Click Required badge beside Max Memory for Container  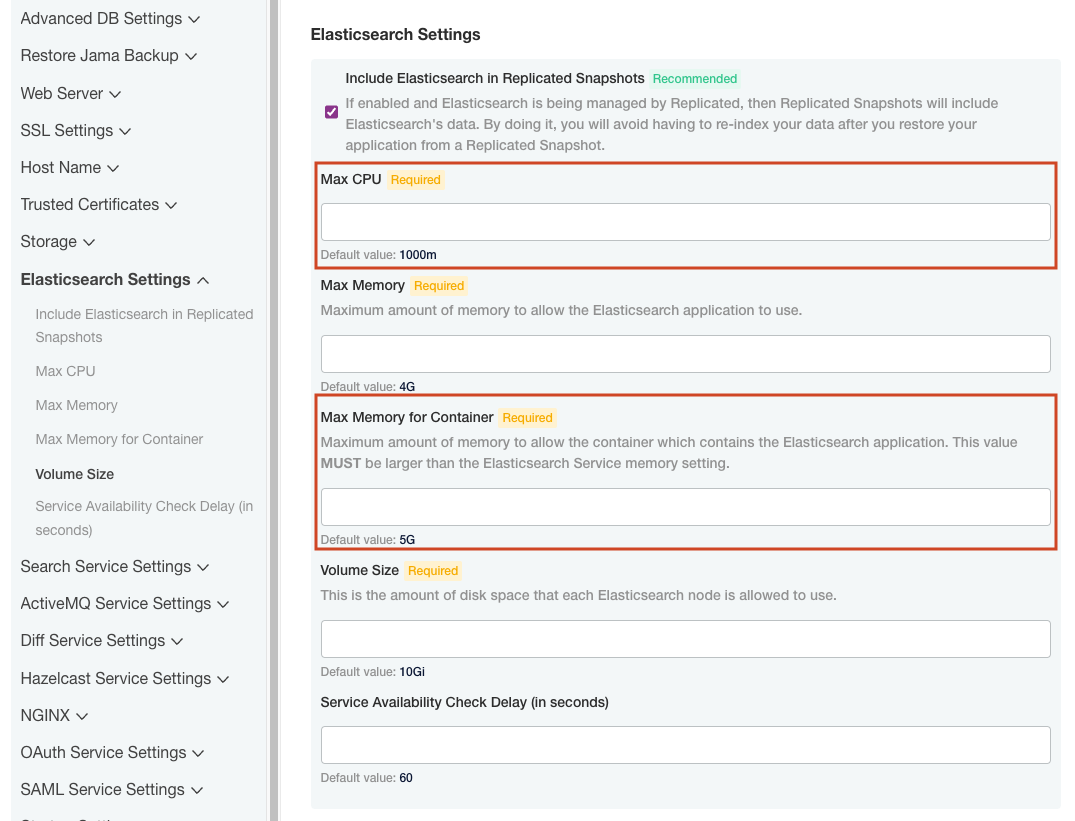[527, 417]
